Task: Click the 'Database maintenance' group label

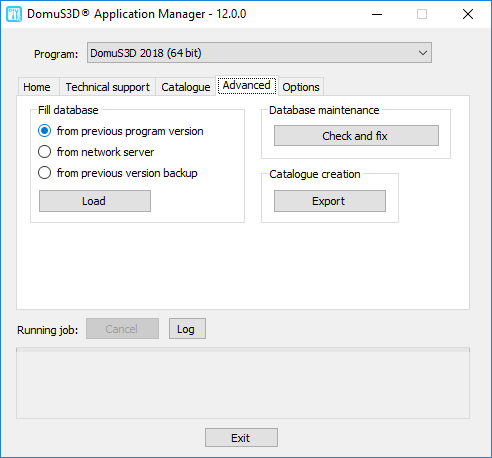Action: tap(324, 110)
